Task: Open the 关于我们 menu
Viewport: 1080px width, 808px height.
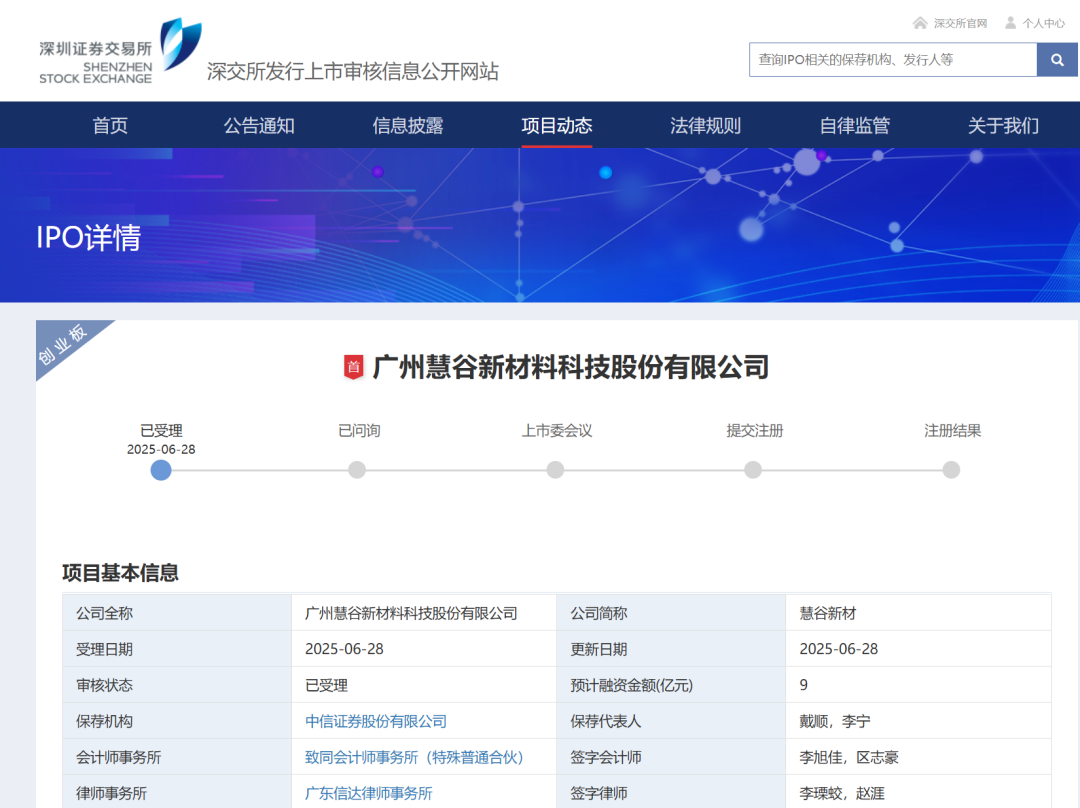Action: pyautogui.click(x=1003, y=125)
